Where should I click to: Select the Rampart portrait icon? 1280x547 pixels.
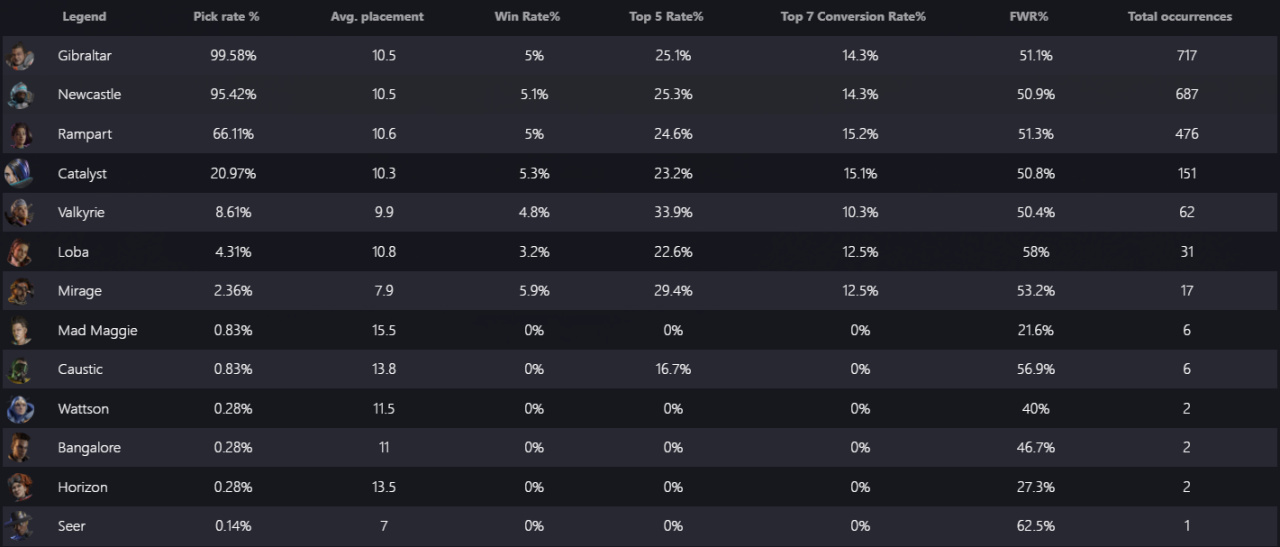tap(20, 134)
